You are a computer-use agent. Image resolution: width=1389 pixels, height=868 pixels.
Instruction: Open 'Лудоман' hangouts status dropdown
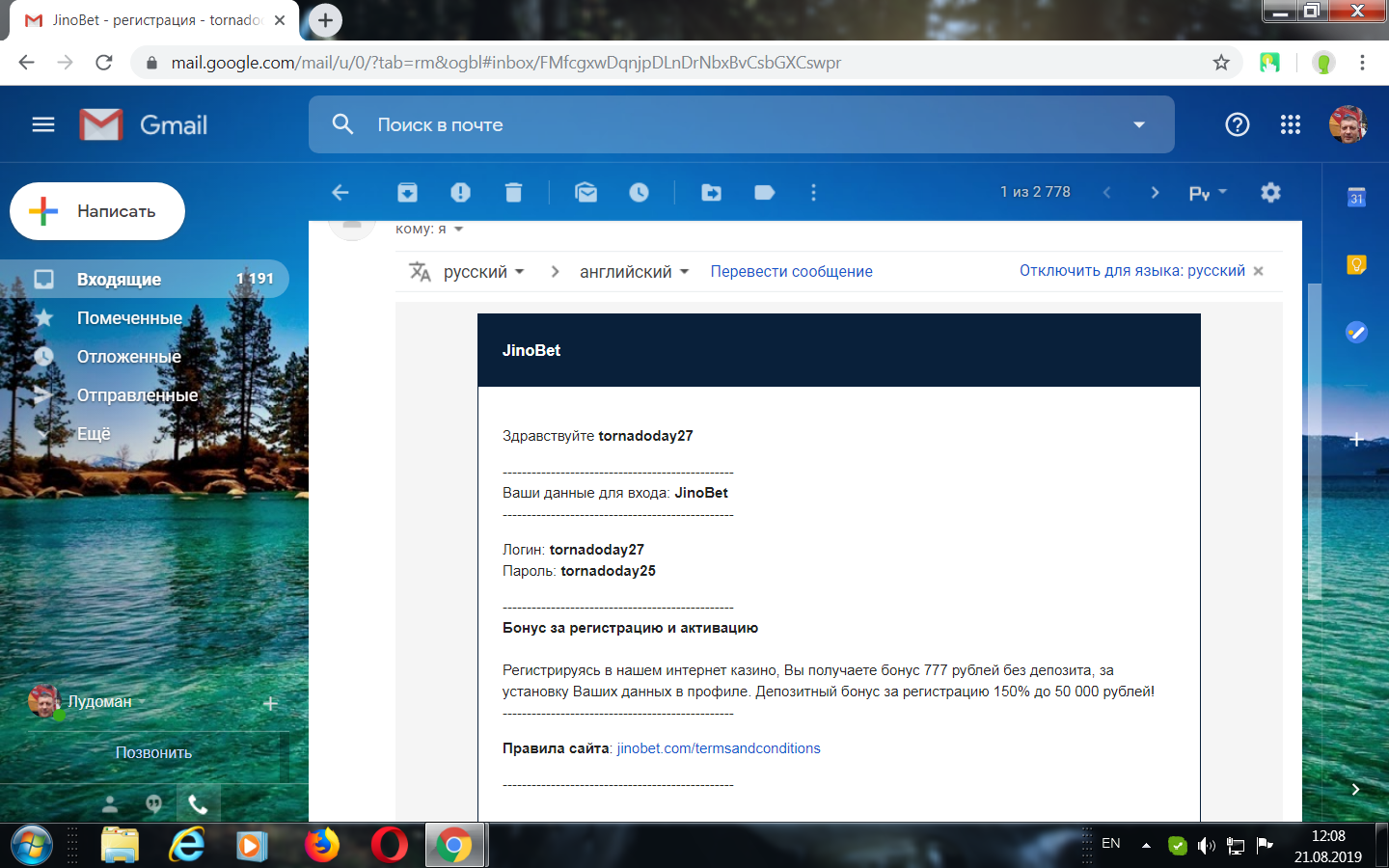coord(106,701)
